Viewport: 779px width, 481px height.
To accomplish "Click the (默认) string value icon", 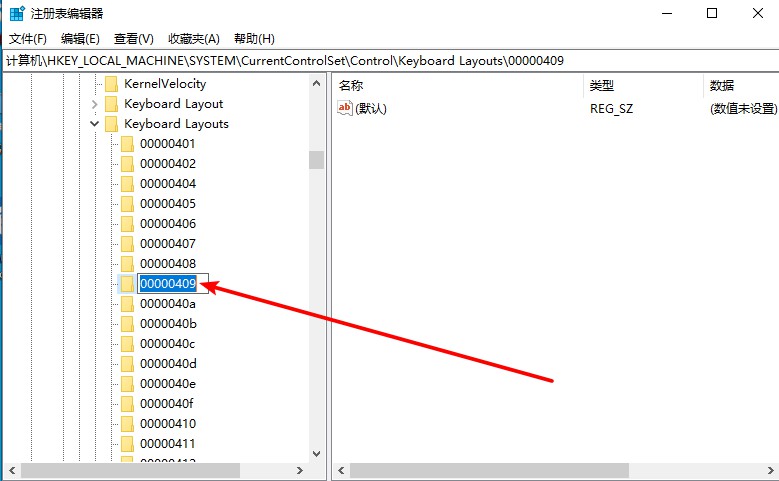I will click(344, 108).
